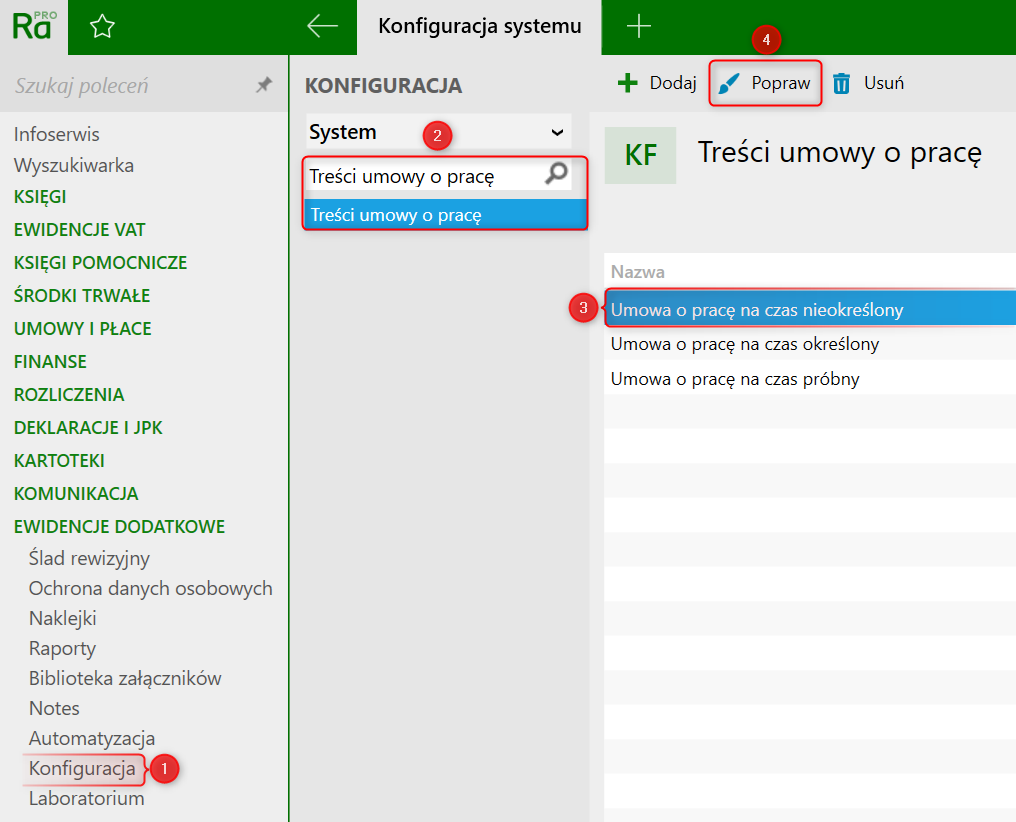Select Umowa o pracę na czas określony
Image resolution: width=1016 pixels, height=822 pixels.
(x=810, y=344)
